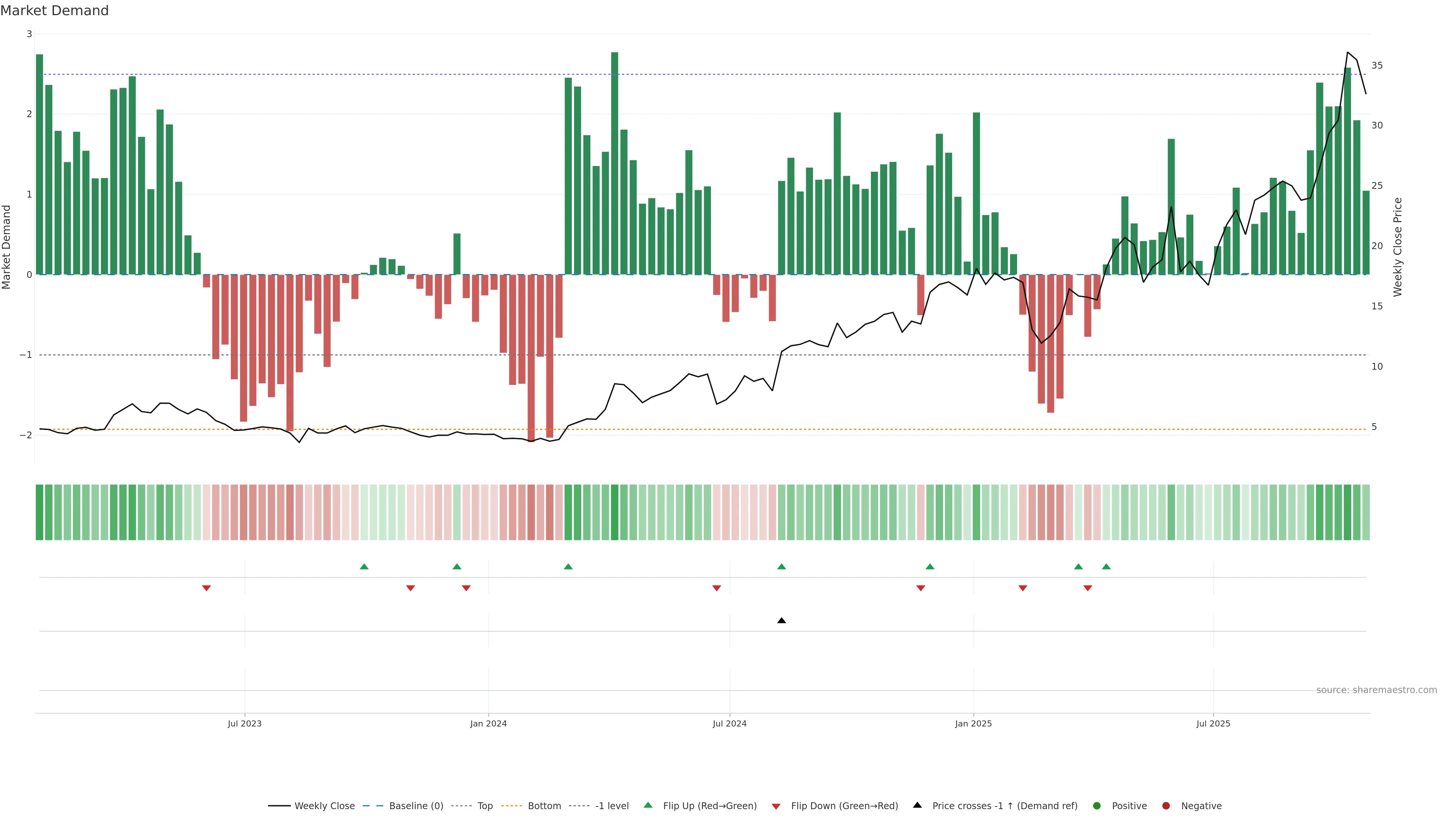The width and height of the screenshot is (1456, 819).
Task: Click the Weekly Close Price axis title
Action: click(x=1398, y=247)
